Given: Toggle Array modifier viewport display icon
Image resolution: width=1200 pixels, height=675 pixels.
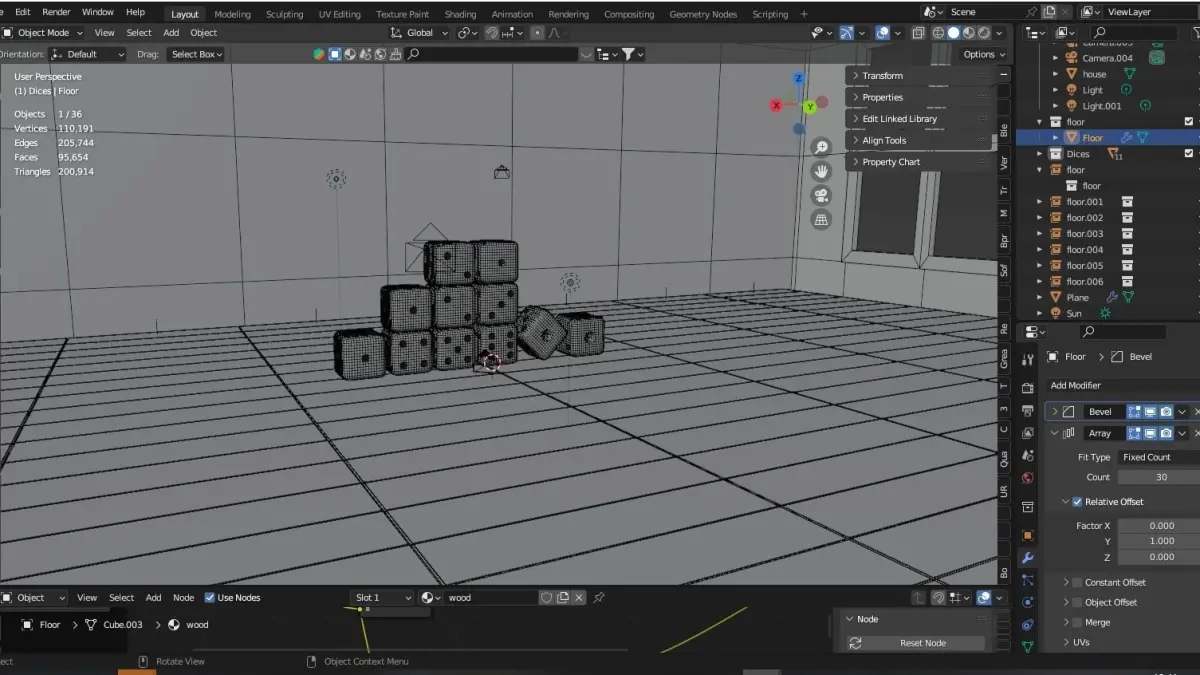Looking at the screenshot, I should [x=1150, y=433].
